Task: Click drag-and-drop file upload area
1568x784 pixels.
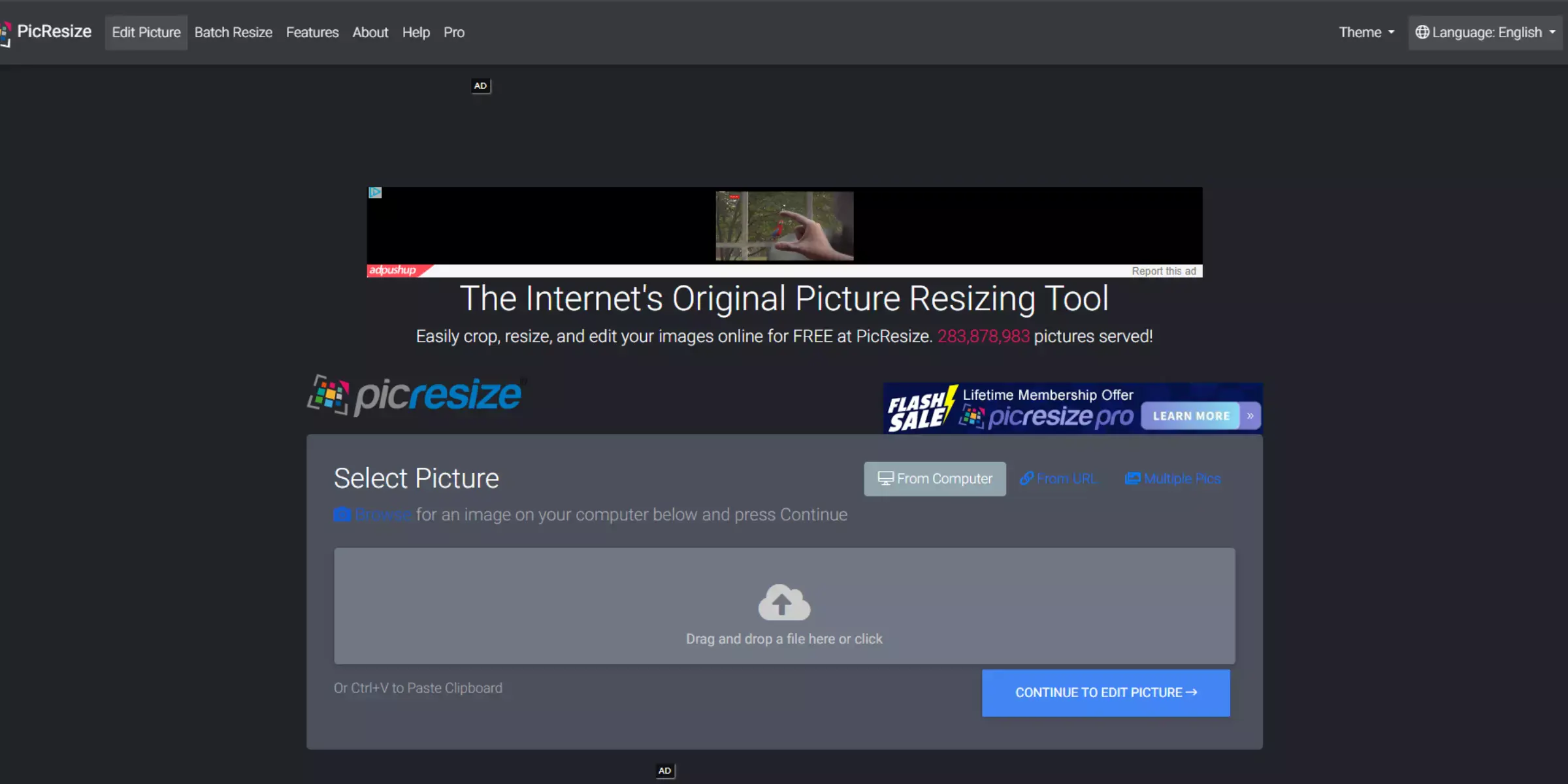Action: [784, 605]
